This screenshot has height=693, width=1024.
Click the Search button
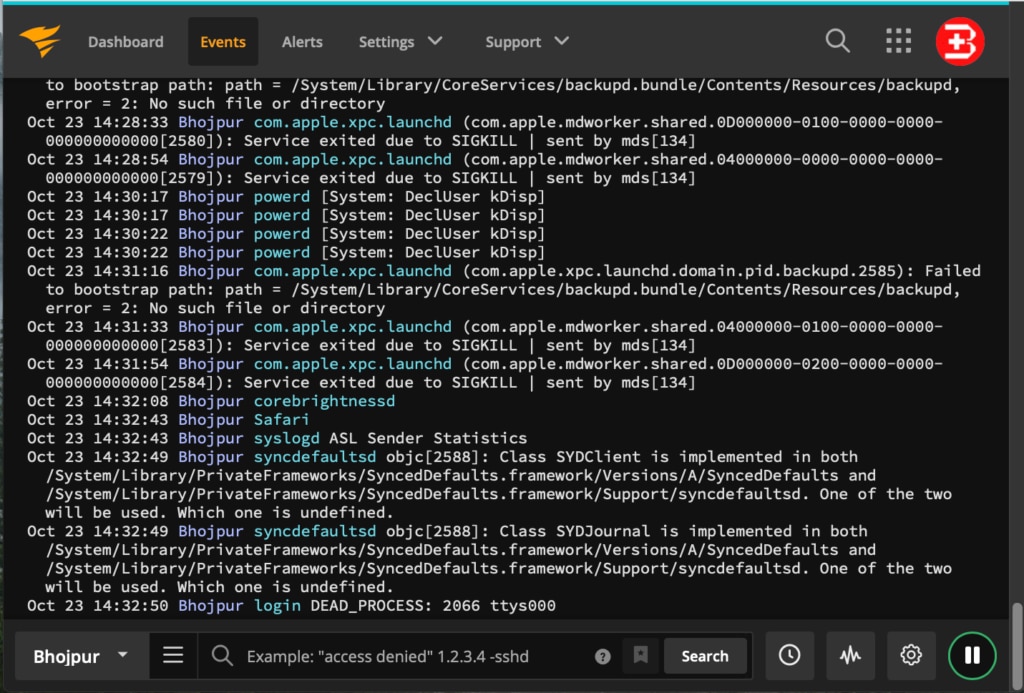[705, 656]
